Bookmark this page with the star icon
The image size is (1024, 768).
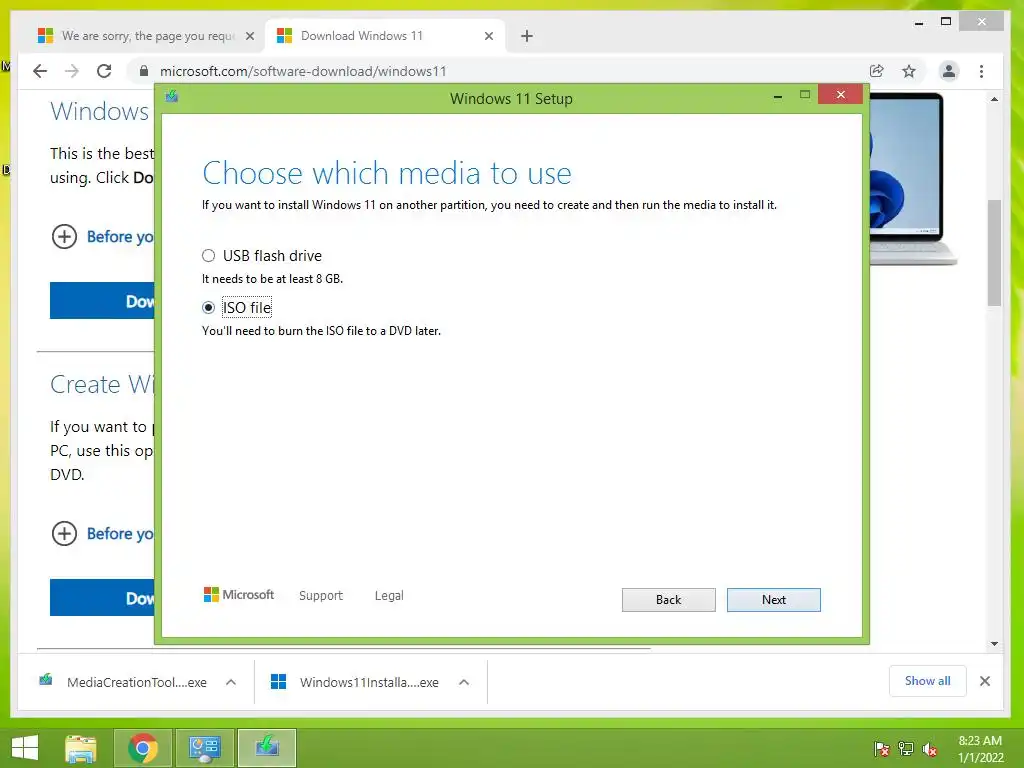tap(908, 71)
